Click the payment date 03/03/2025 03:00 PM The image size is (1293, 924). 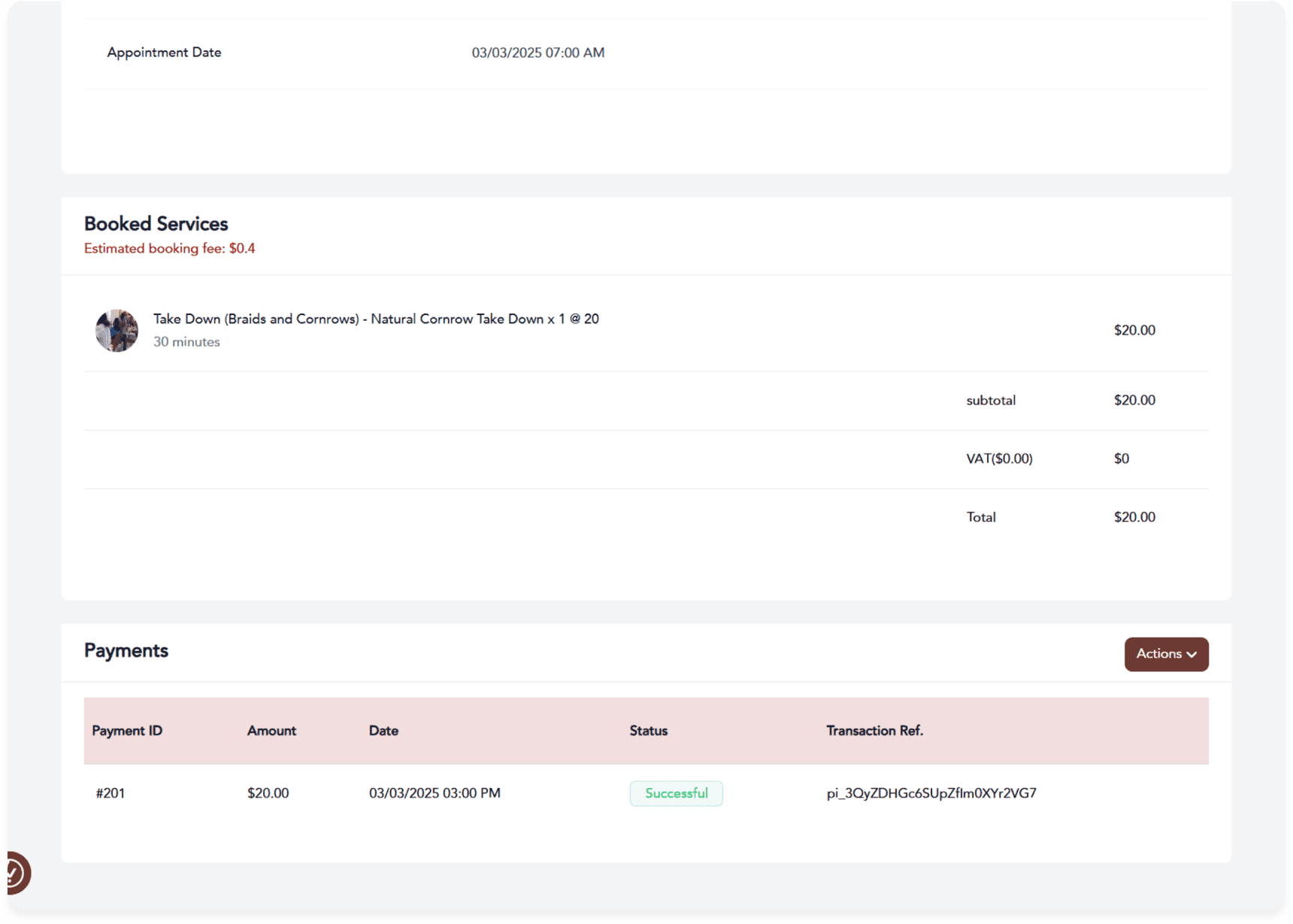pyautogui.click(x=435, y=793)
